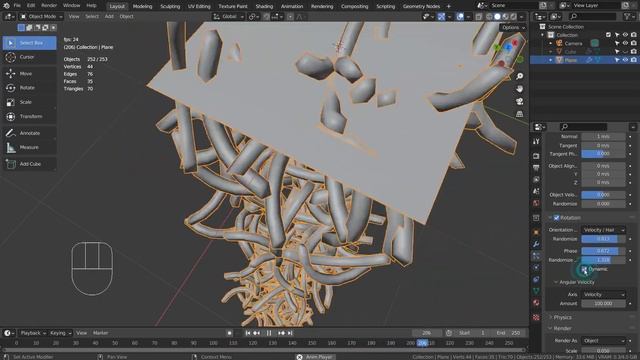
Task: Open the Render As Object dropdown
Action: pos(603,341)
